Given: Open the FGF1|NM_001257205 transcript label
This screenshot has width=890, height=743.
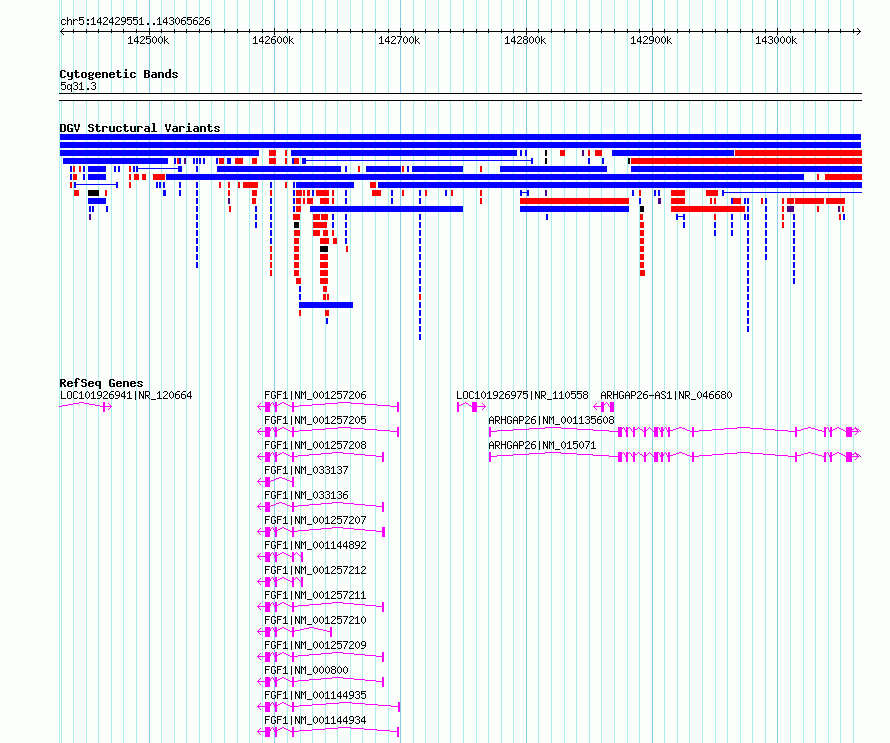Looking at the screenshot, I should 315,420.
